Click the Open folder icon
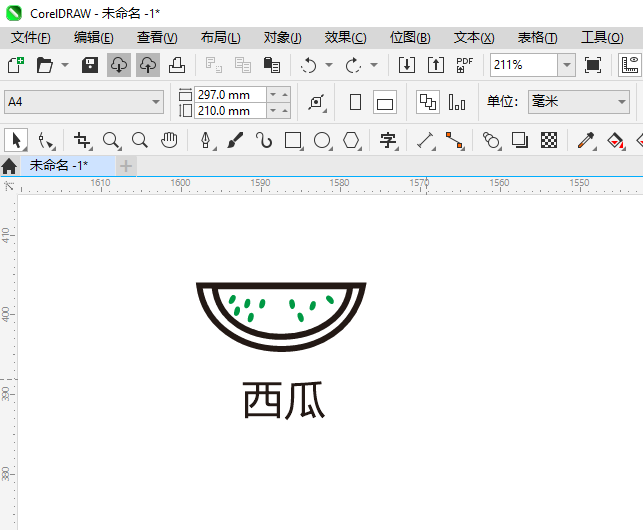 point(44,65)
